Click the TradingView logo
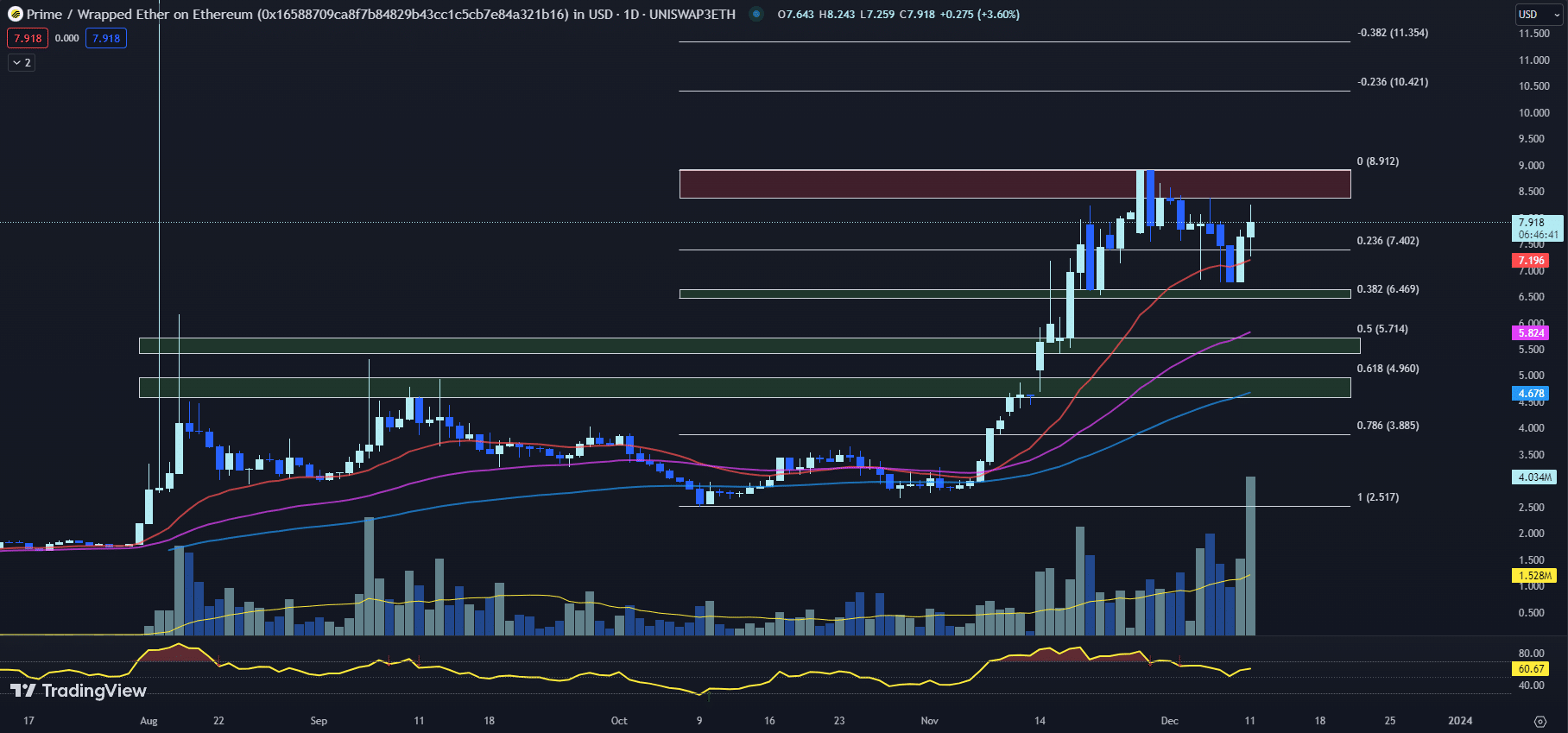The width and height of the screenshot is (1568, 733). pyautogui.click(x=79, y=691)
